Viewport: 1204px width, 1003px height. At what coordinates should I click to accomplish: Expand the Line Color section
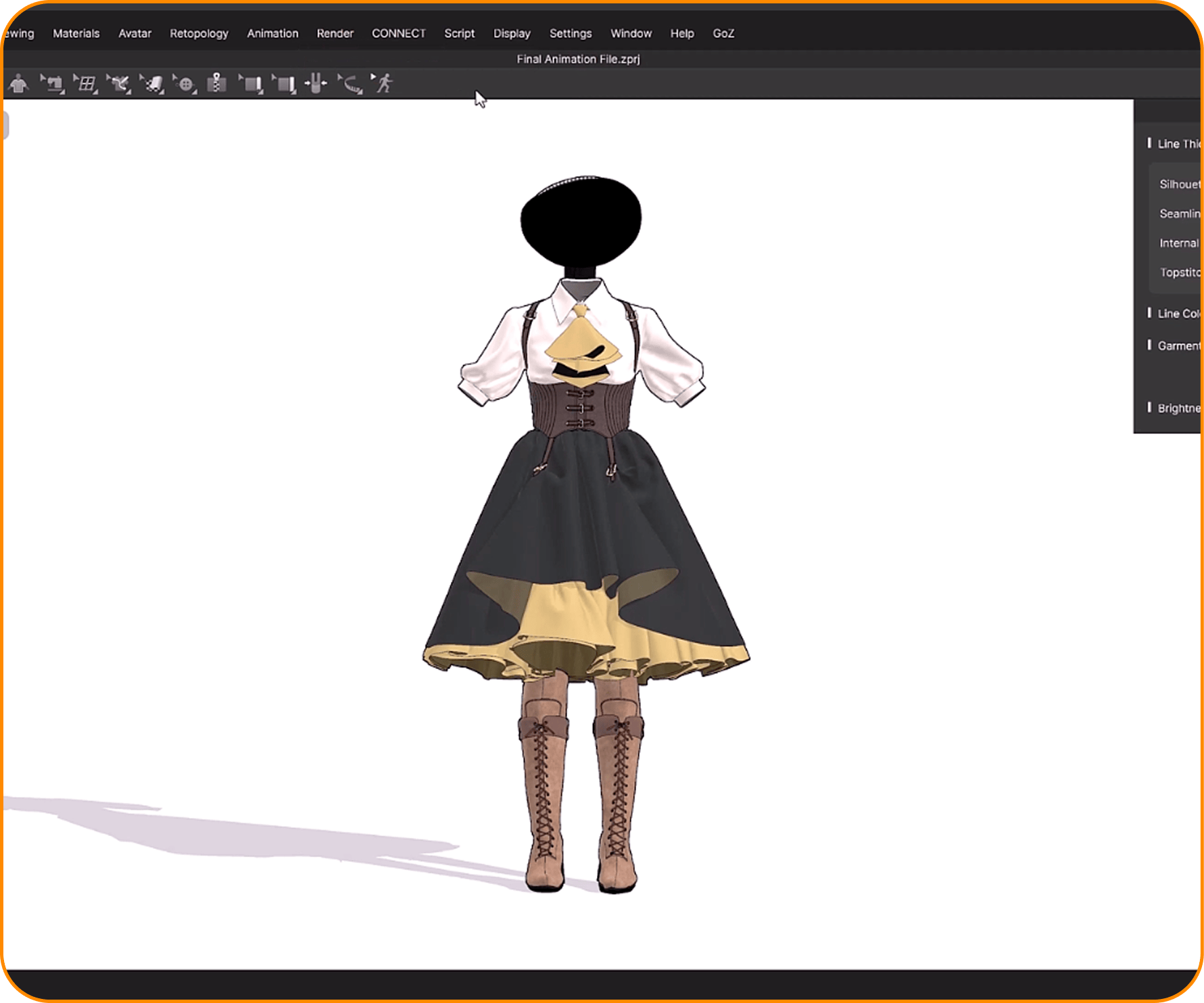1176,314
